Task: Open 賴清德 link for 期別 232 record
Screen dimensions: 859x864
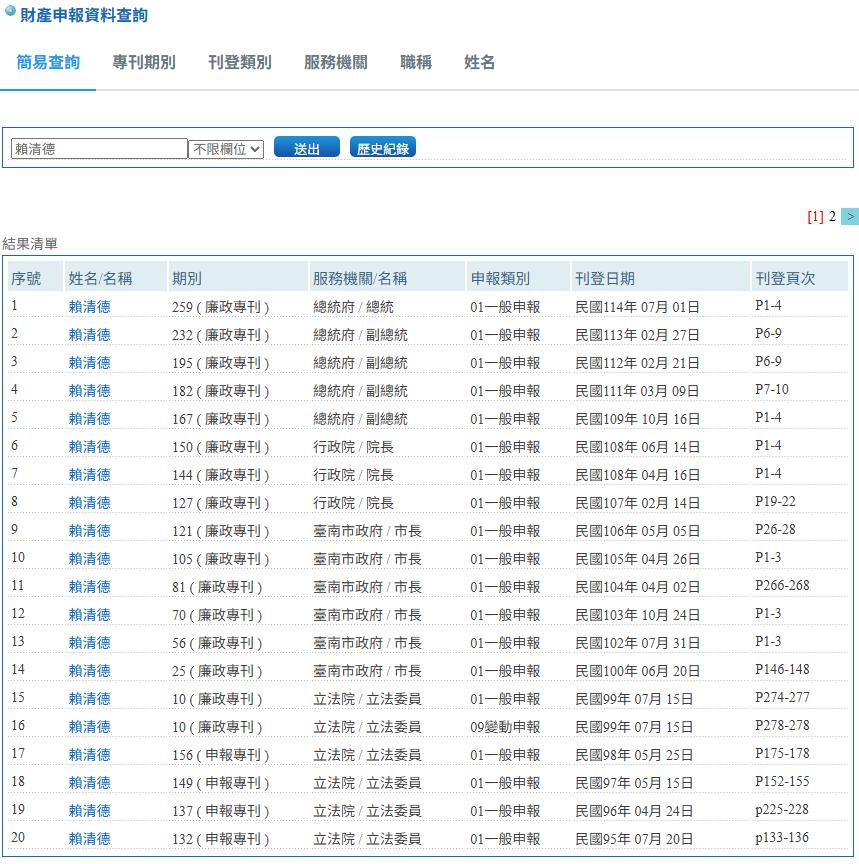Action: 89,335
